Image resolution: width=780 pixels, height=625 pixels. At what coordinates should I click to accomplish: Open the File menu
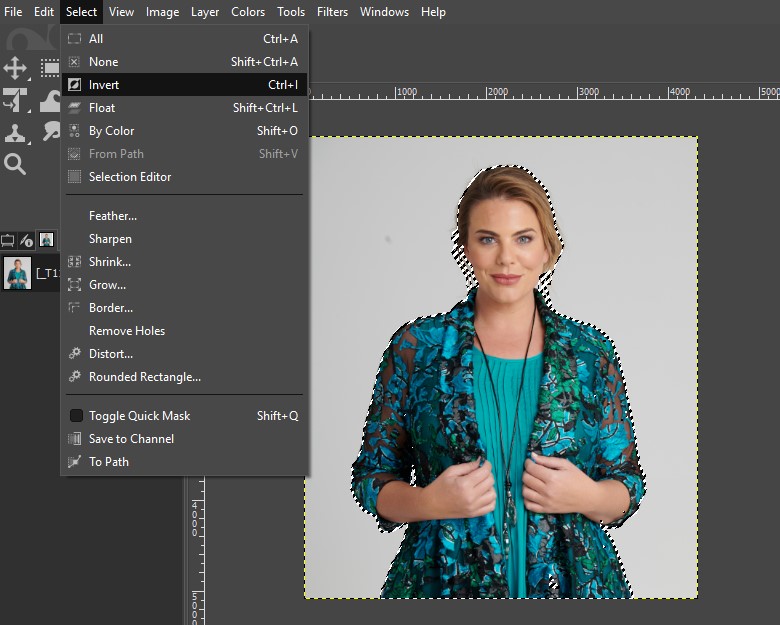pyautogui.click(x=13, y=11)
